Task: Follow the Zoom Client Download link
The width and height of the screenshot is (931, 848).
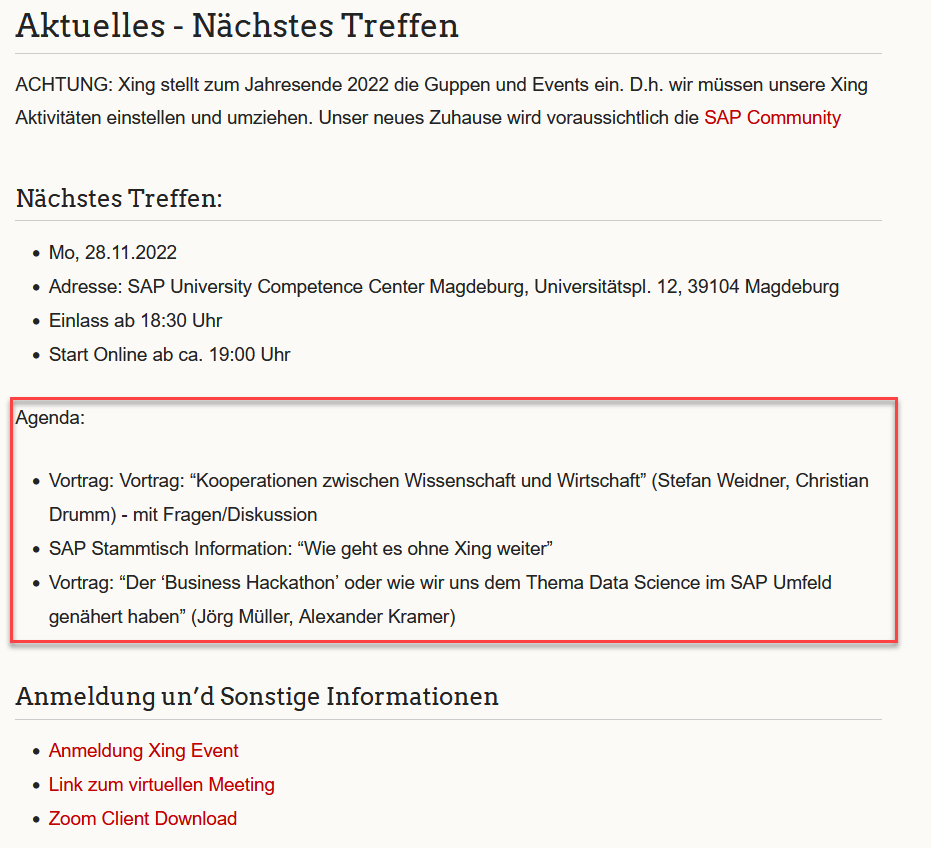Action: 143,819
